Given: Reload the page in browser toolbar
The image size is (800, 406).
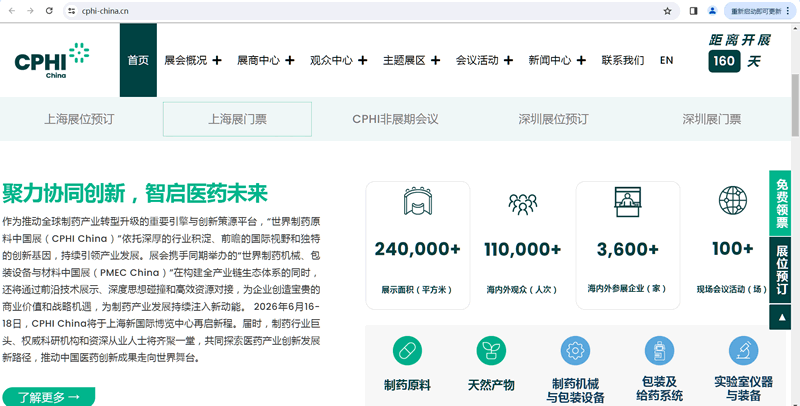Looking at the screenshot, I should 49,11.
